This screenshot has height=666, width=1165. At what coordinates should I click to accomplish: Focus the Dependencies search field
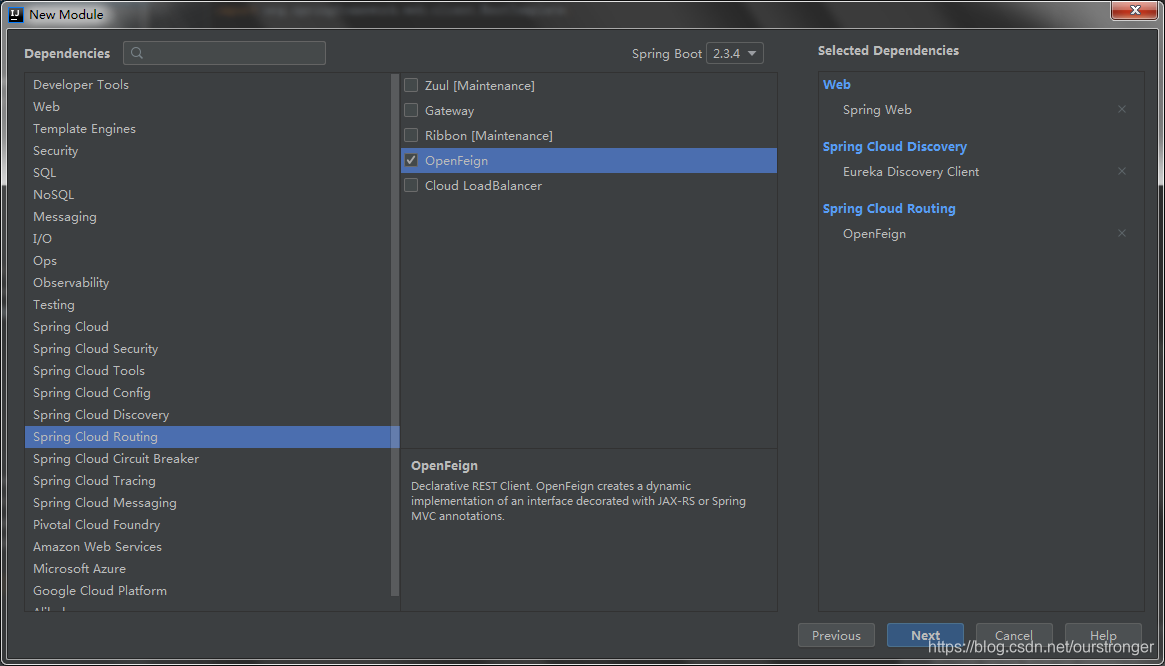(x=224, y=54)
